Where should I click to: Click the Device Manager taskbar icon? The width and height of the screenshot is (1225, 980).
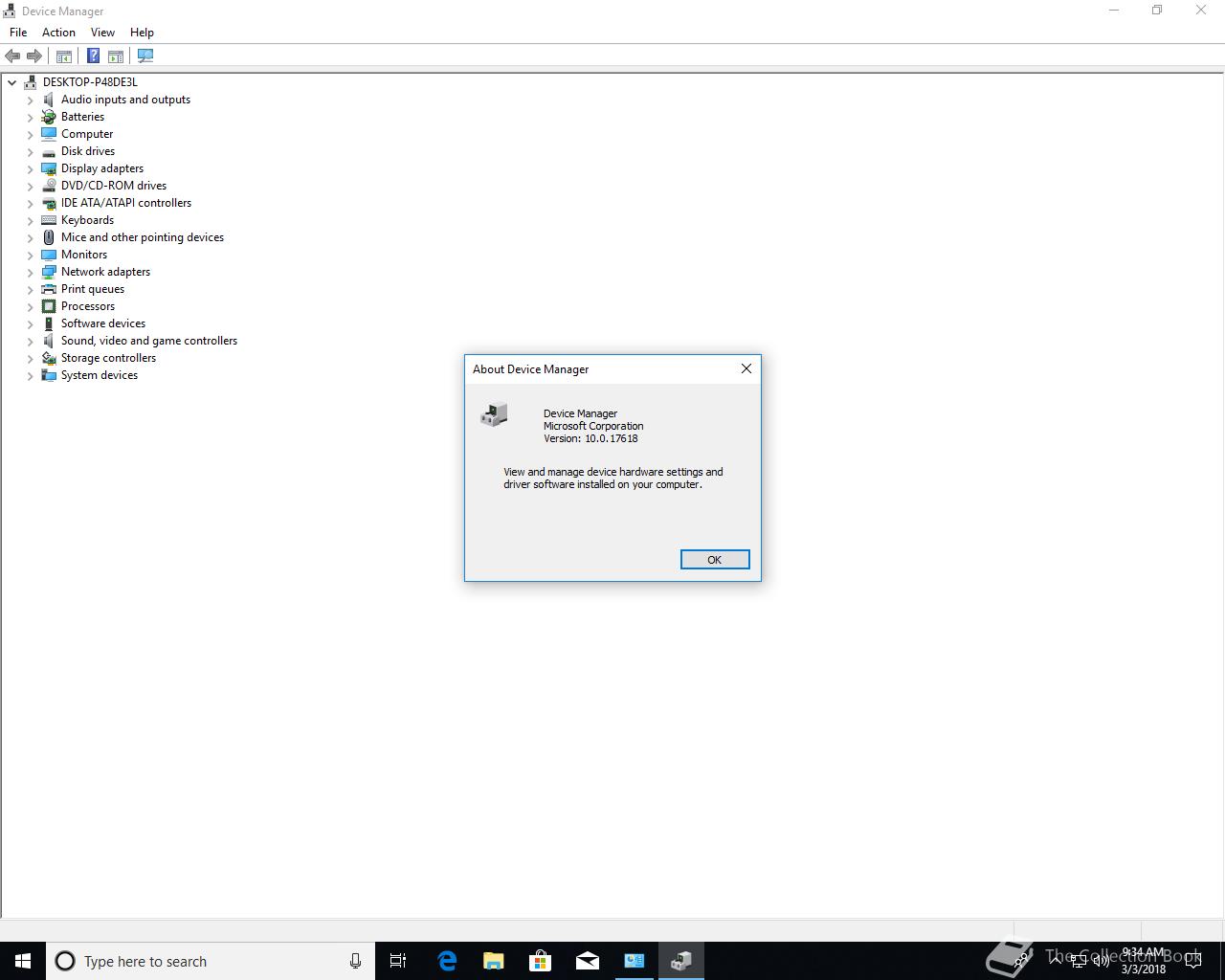point(681,961)
